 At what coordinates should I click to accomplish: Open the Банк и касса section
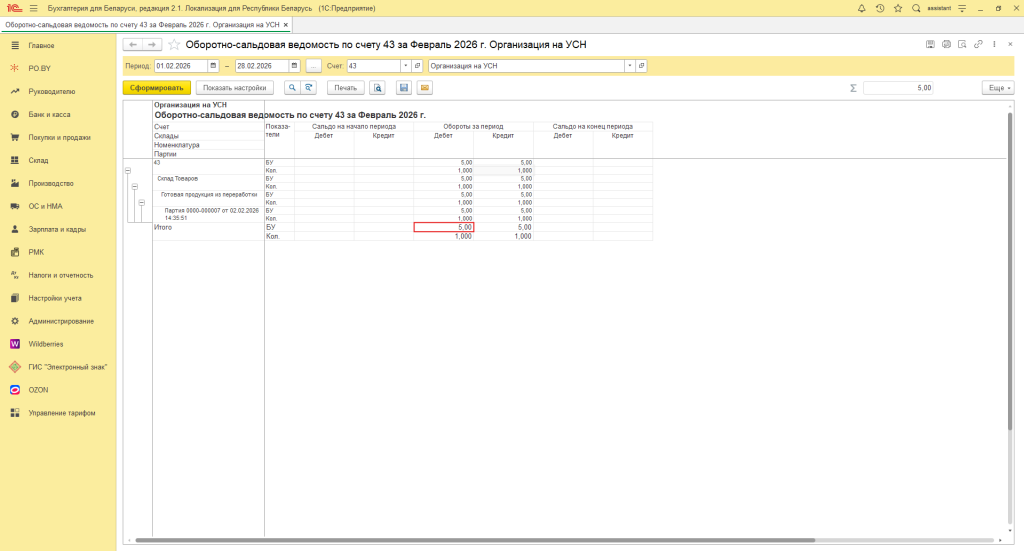(49, 114)
